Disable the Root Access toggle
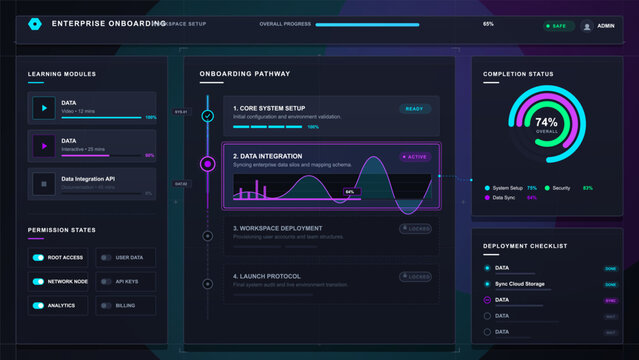The height and width of the screenshot is (360, 639). coord(38,258)
